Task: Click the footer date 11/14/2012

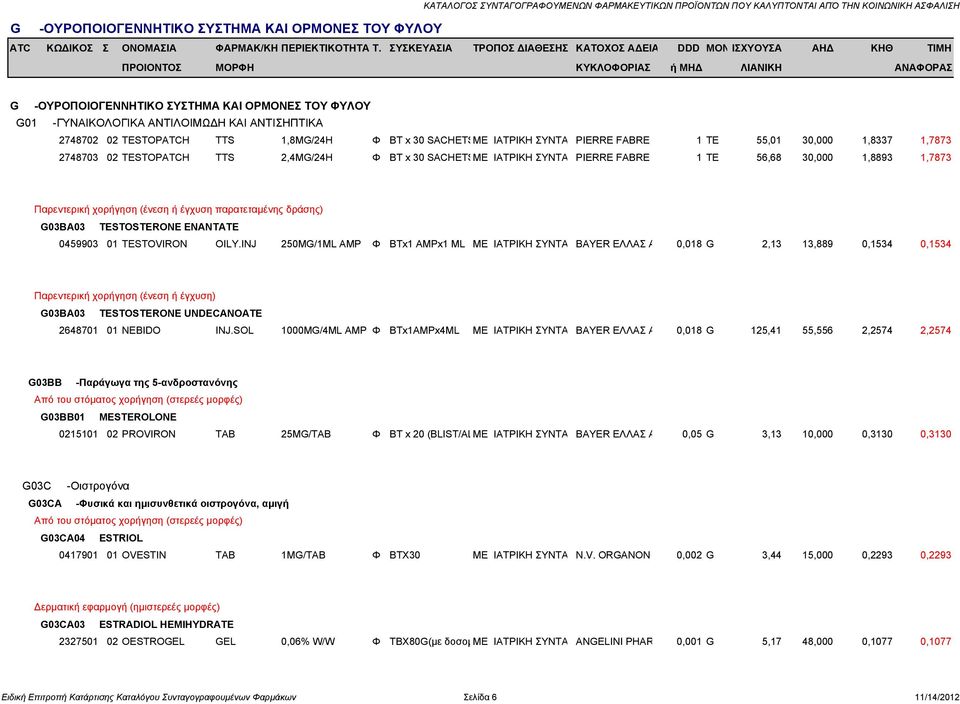Action: pyautogui.click(x=937, y=697)
